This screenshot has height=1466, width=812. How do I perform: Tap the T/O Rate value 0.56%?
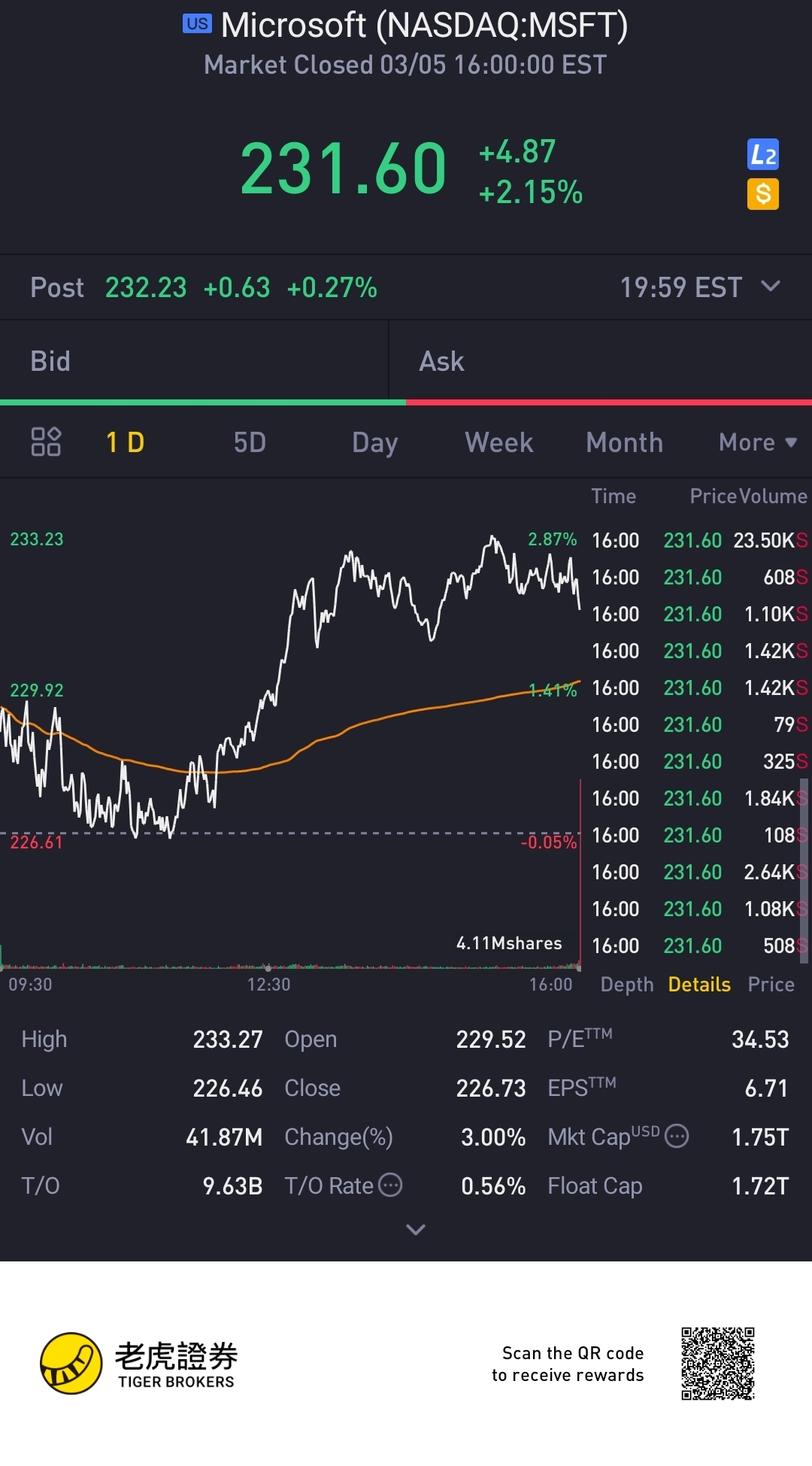pyautogui.click(x=493, y=1186)
